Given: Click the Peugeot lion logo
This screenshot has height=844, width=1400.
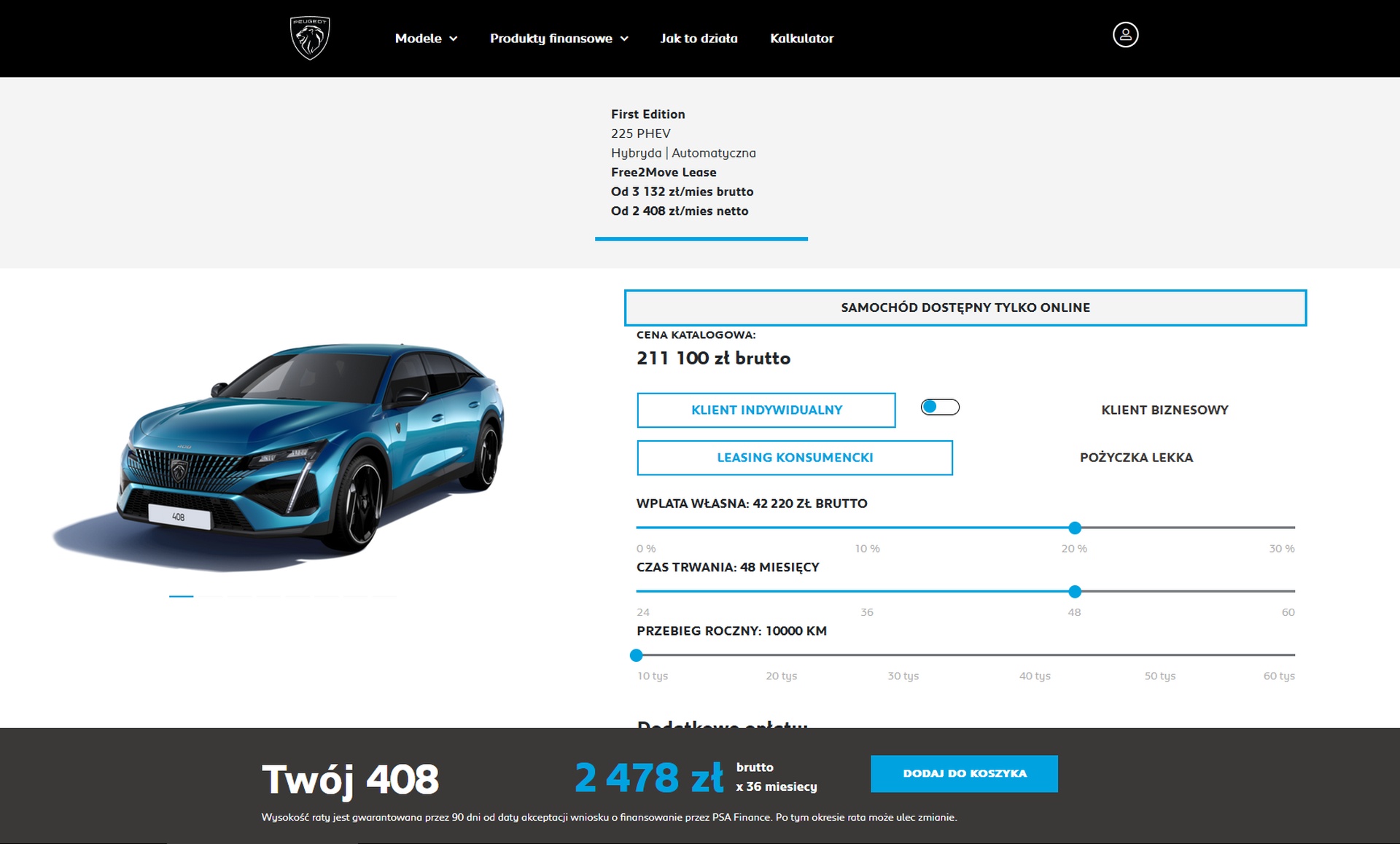Looking at the screenshot, I should point(310,38).
